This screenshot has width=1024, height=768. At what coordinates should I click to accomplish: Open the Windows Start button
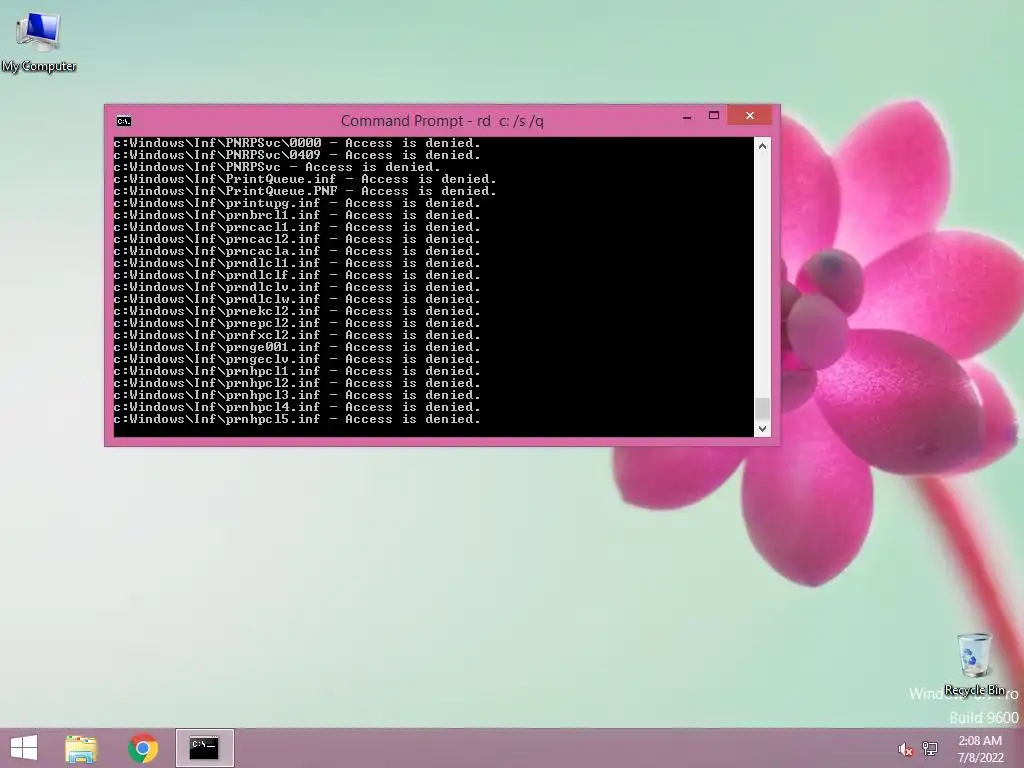24,748
